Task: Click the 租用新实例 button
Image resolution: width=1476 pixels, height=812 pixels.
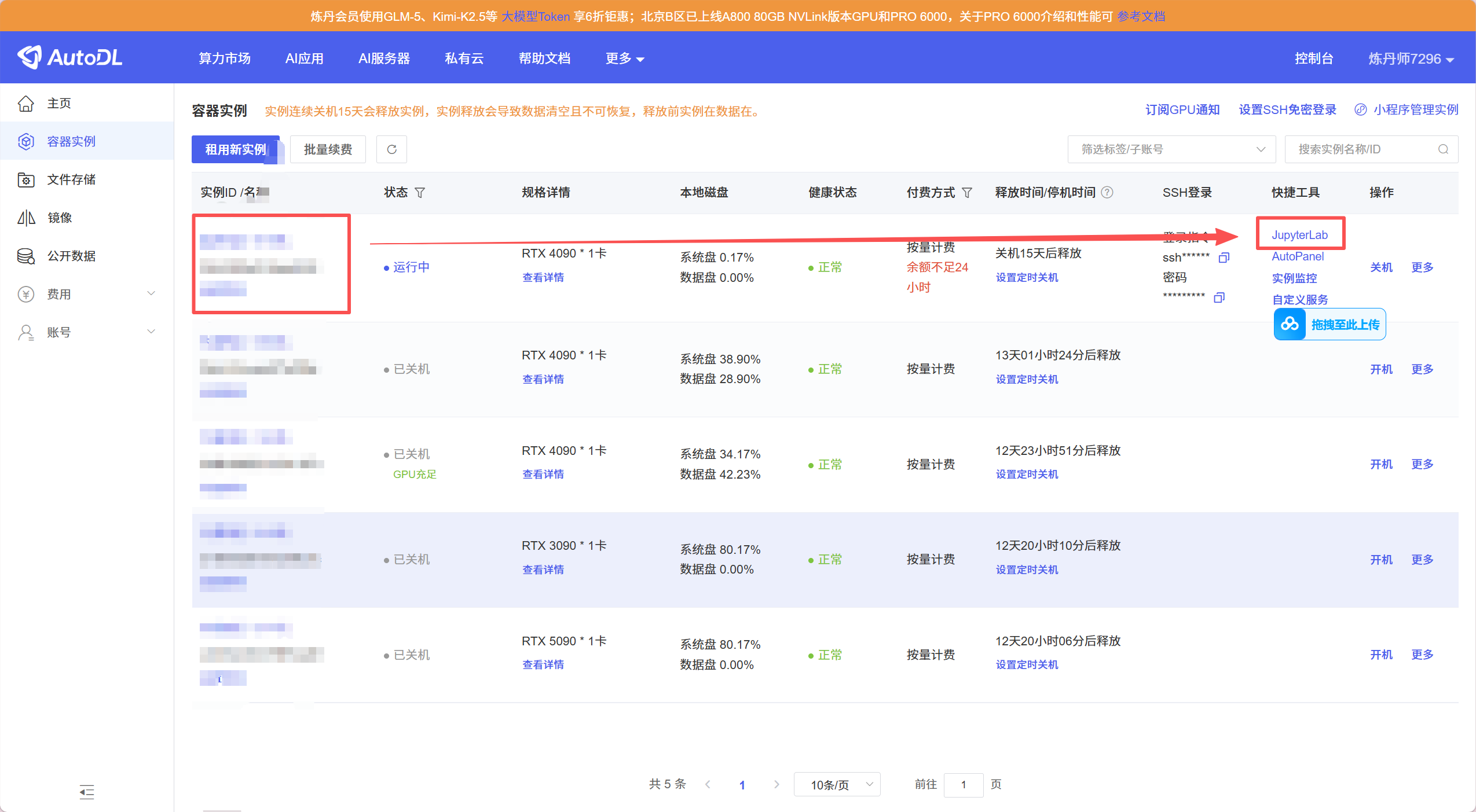Action: (x=235, y=149)
